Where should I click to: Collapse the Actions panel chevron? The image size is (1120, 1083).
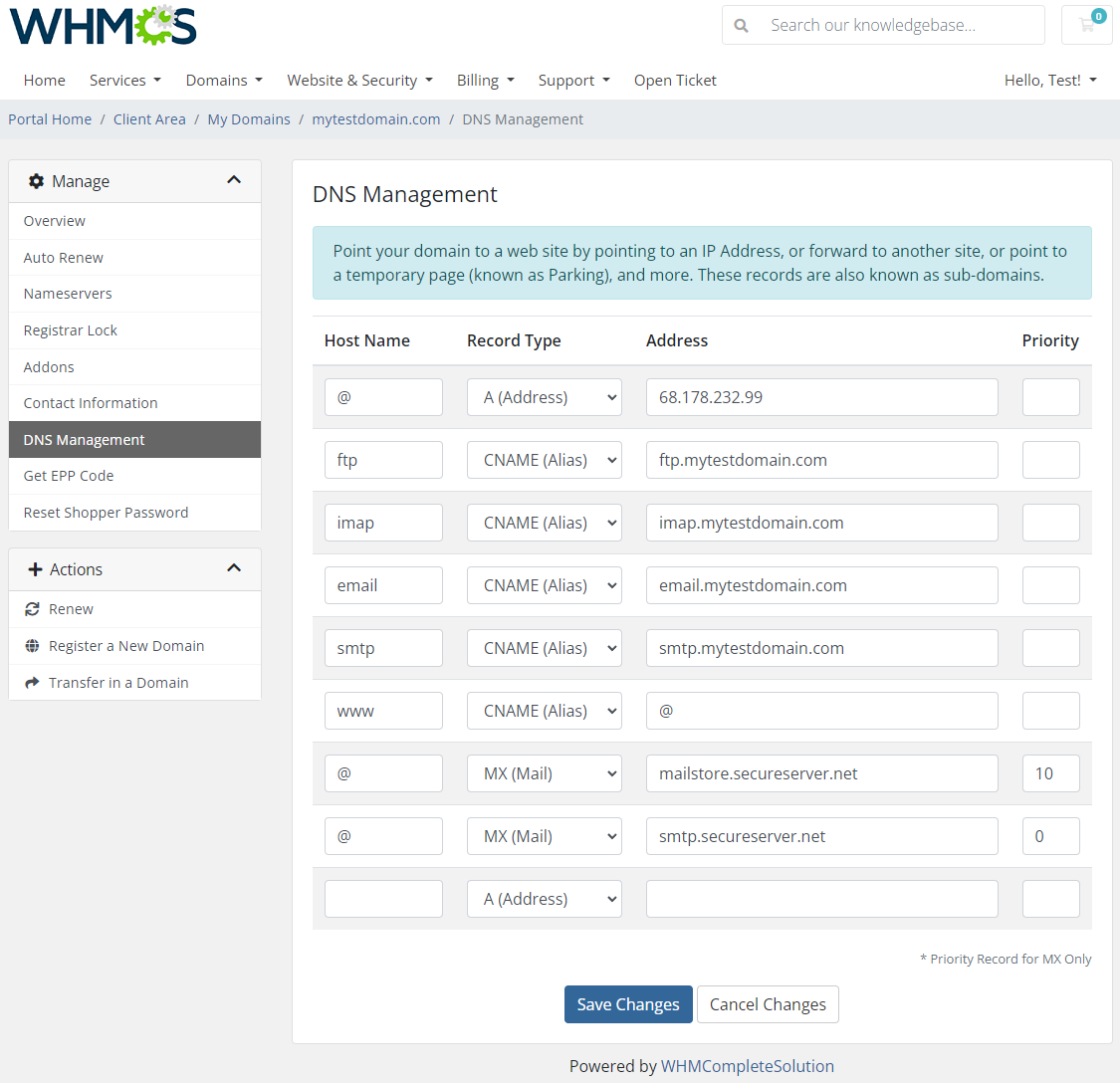[x=234, y=567]
